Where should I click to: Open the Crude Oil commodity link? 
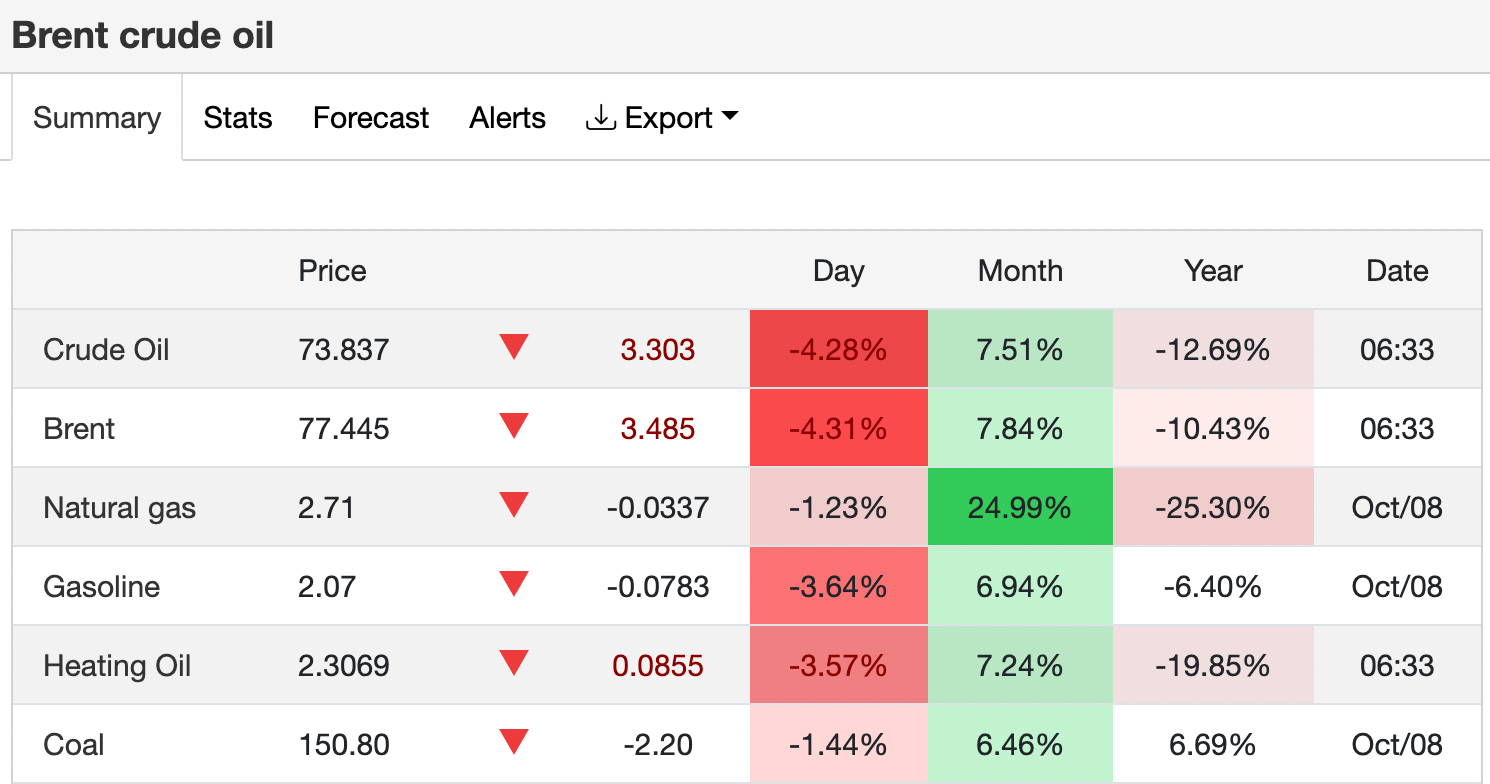click(106, 350)
